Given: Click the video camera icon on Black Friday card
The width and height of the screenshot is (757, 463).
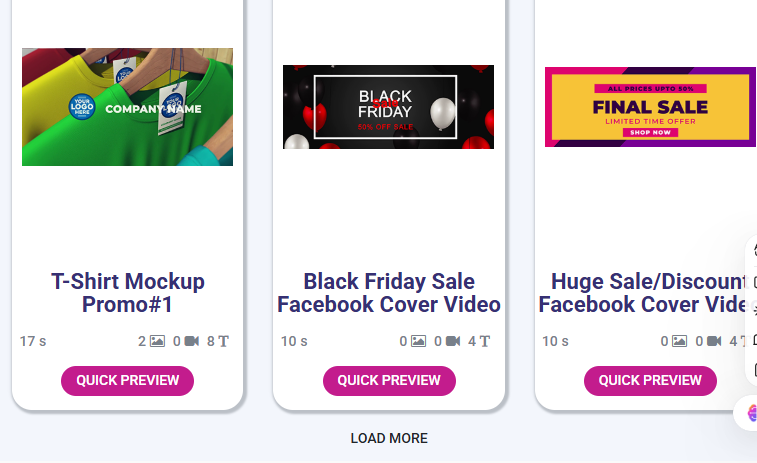Looking at the screenshot, I should point(452,341).
